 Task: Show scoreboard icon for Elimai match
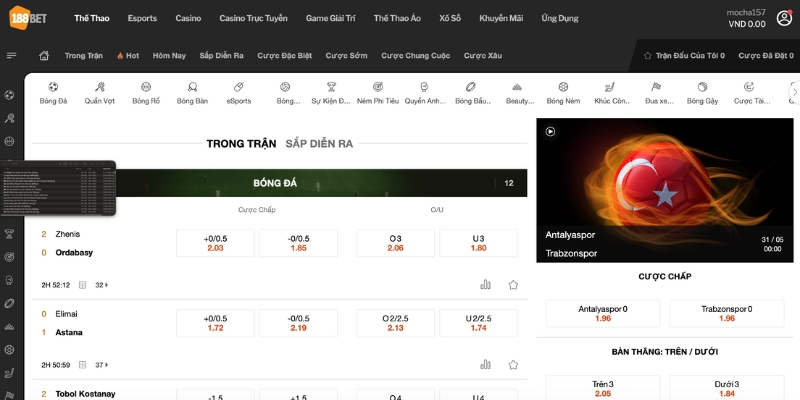[x=83, y=365]
